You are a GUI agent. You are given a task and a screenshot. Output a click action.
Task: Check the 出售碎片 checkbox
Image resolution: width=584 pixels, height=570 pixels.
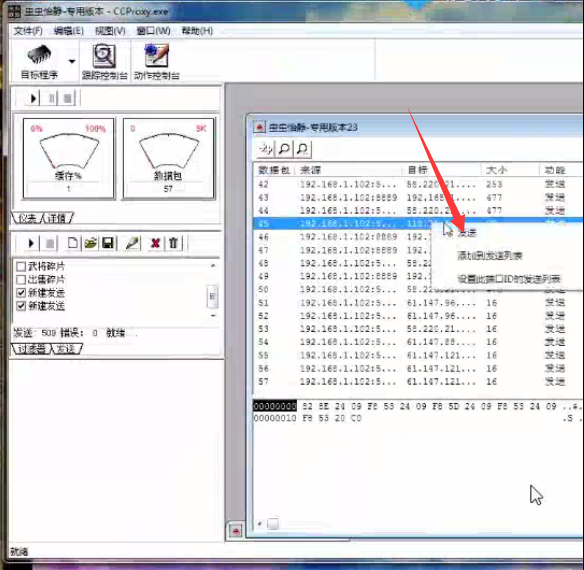[21, 279]
